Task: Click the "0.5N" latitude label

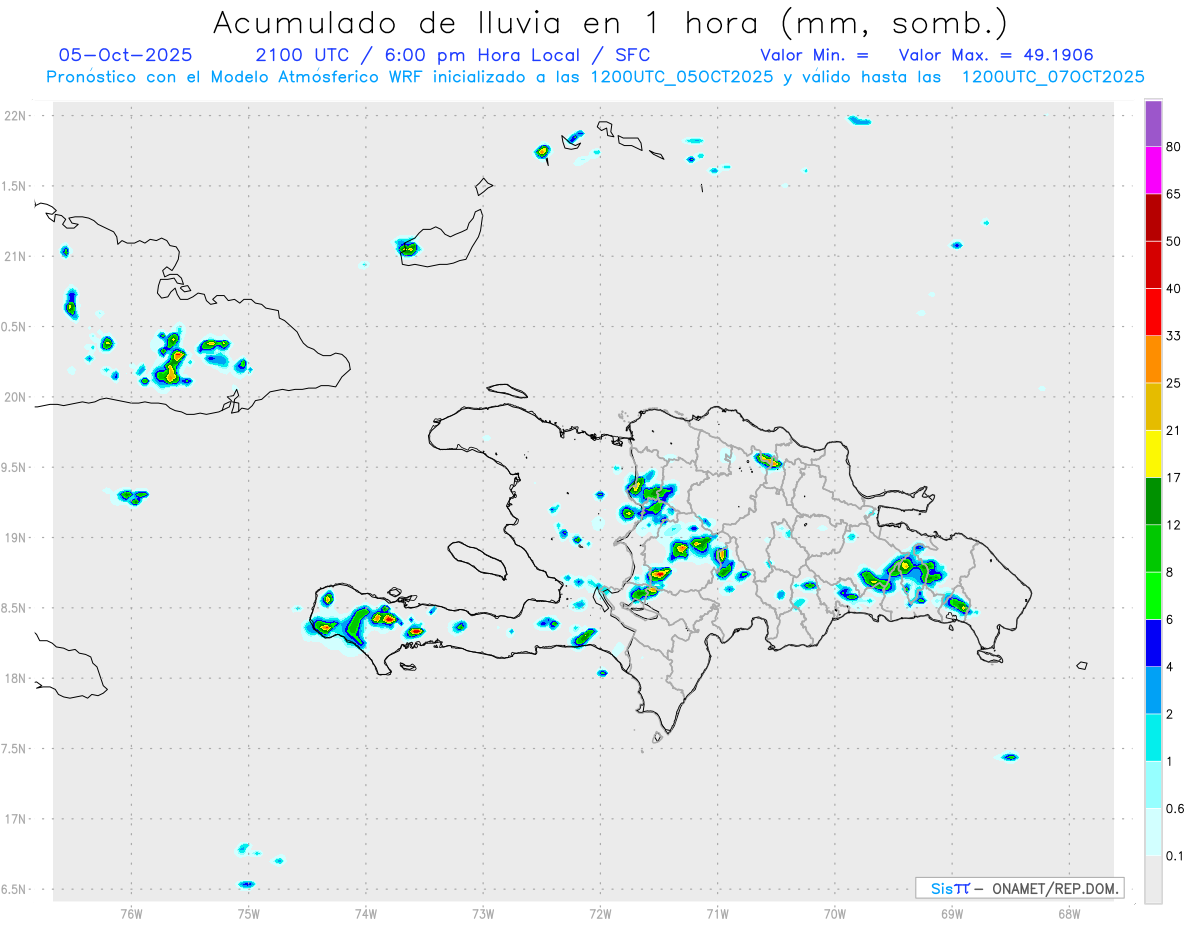Action: point(15,327)
